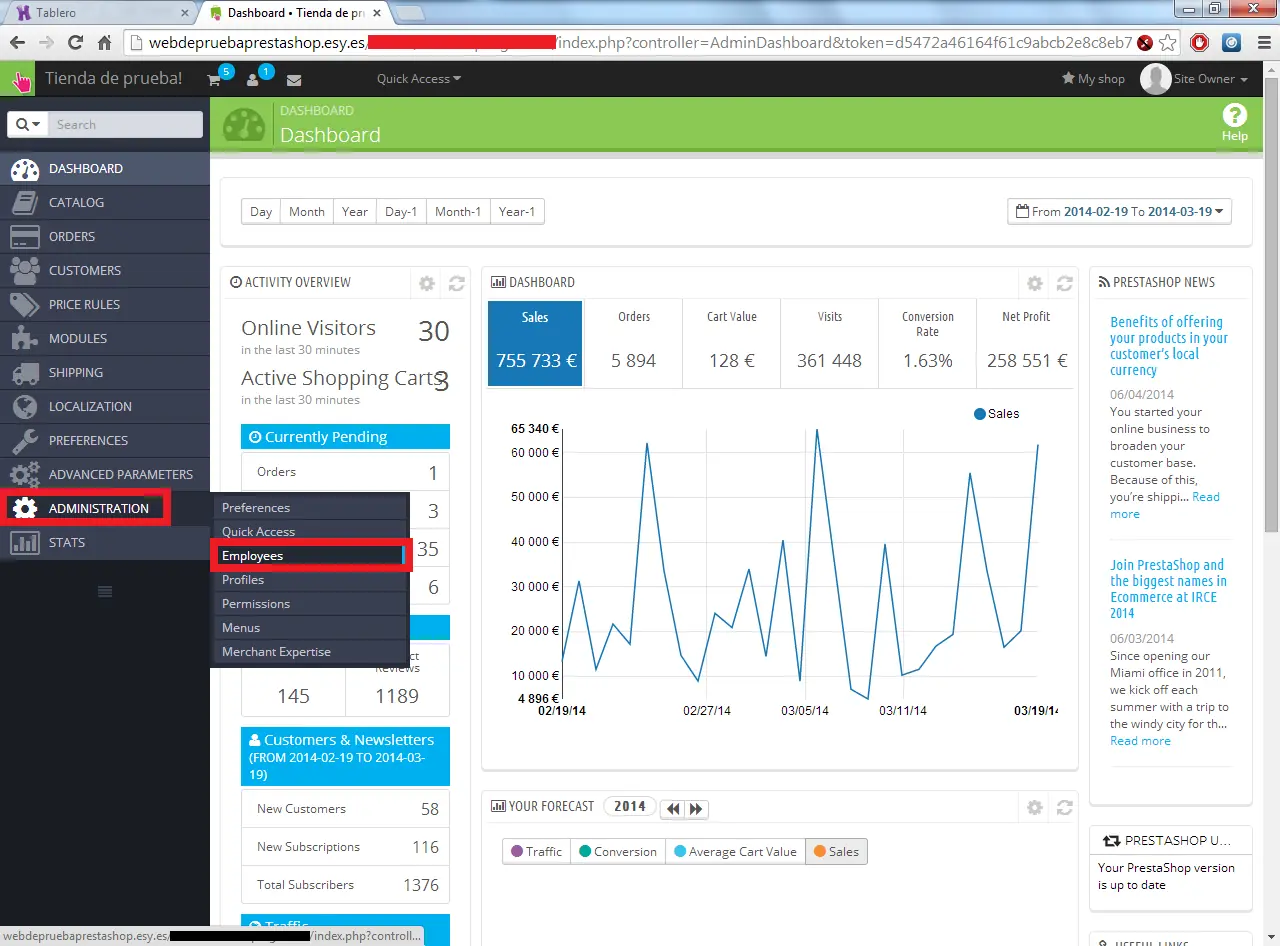The image size is (1280, 946).
Task: Select Menus in the Administration submenu
Action: (311, 628)
